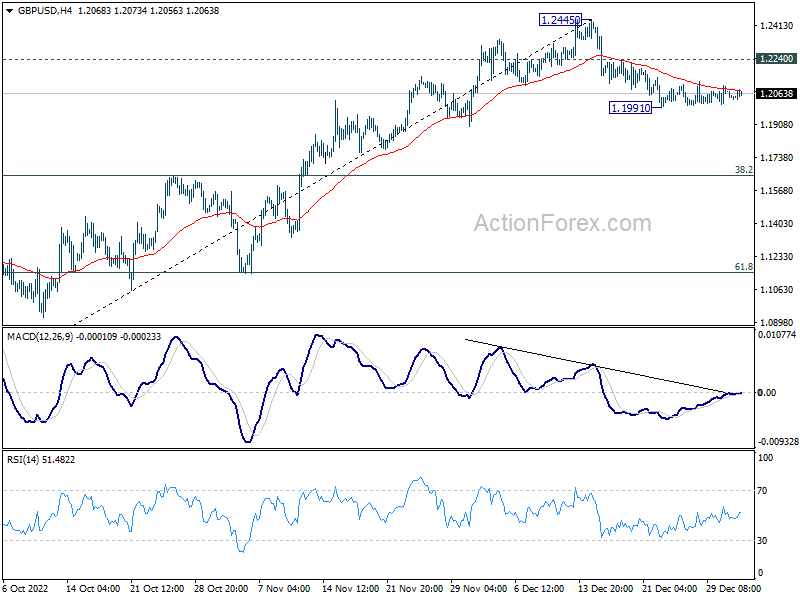Click the 1.17380 price scale value
The width and height of the screenshot is (800, 600).
pyautogui.click(x=777, y=158)
